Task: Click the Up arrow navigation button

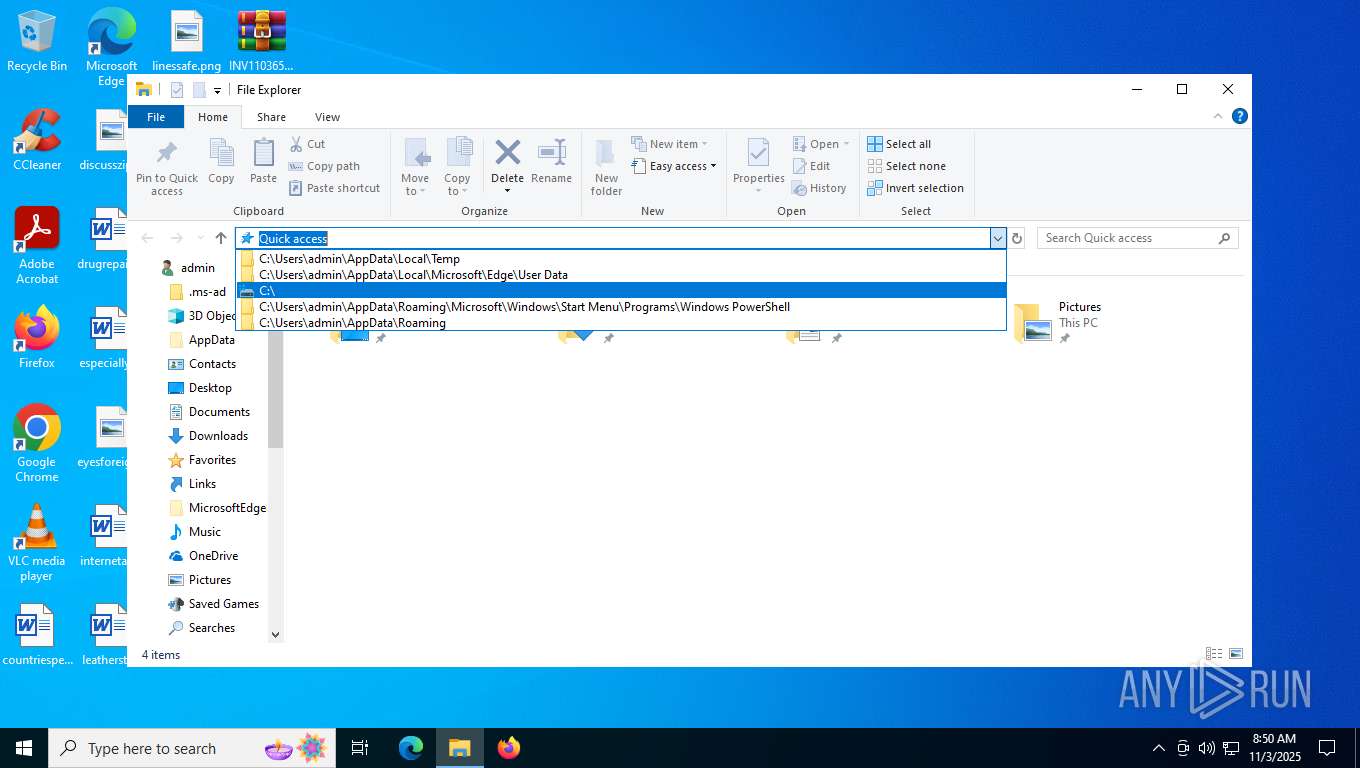Action: [x=221, y=238]
